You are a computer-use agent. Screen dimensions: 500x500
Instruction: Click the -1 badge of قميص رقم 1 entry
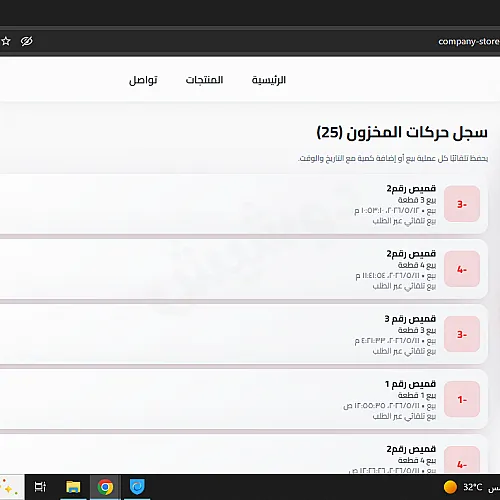tap(462, 399)
